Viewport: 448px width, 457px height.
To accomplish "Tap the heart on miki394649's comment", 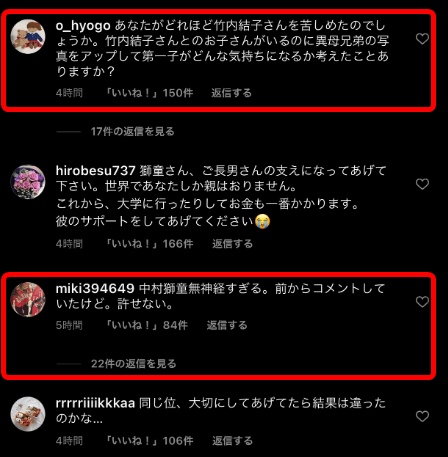I will click(422, 302).
